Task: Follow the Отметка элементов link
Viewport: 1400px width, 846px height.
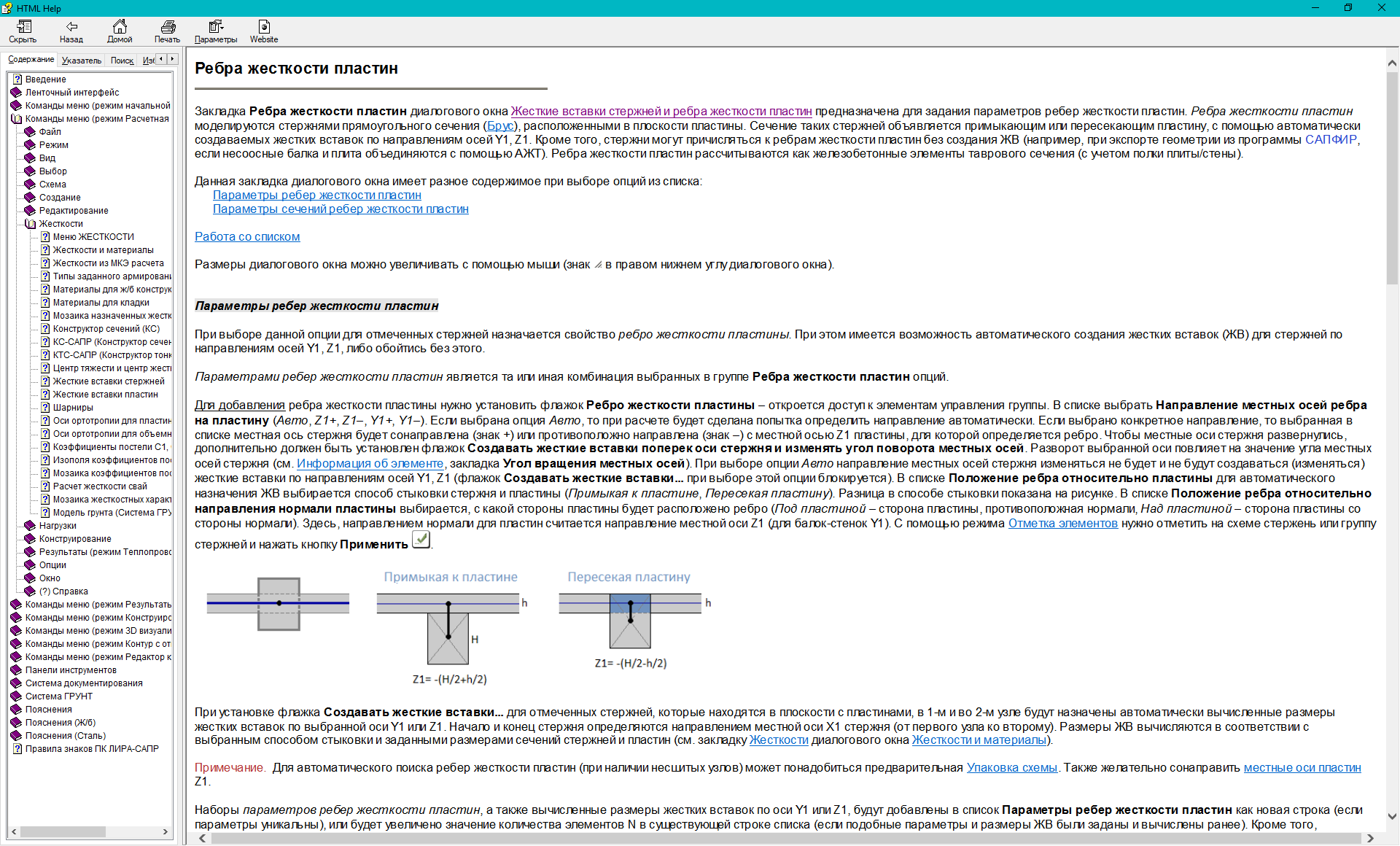Action: tap(1062, 523)
